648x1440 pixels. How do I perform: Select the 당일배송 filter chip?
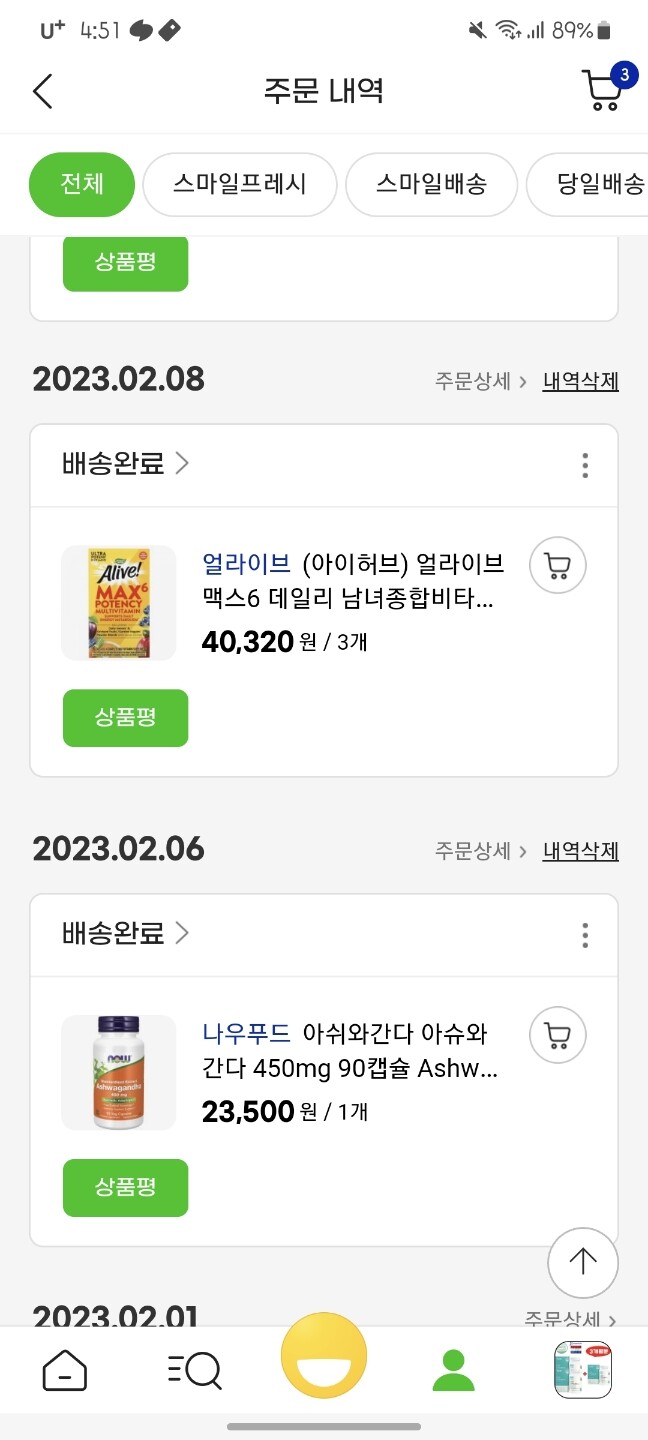[x=605, y=184]
